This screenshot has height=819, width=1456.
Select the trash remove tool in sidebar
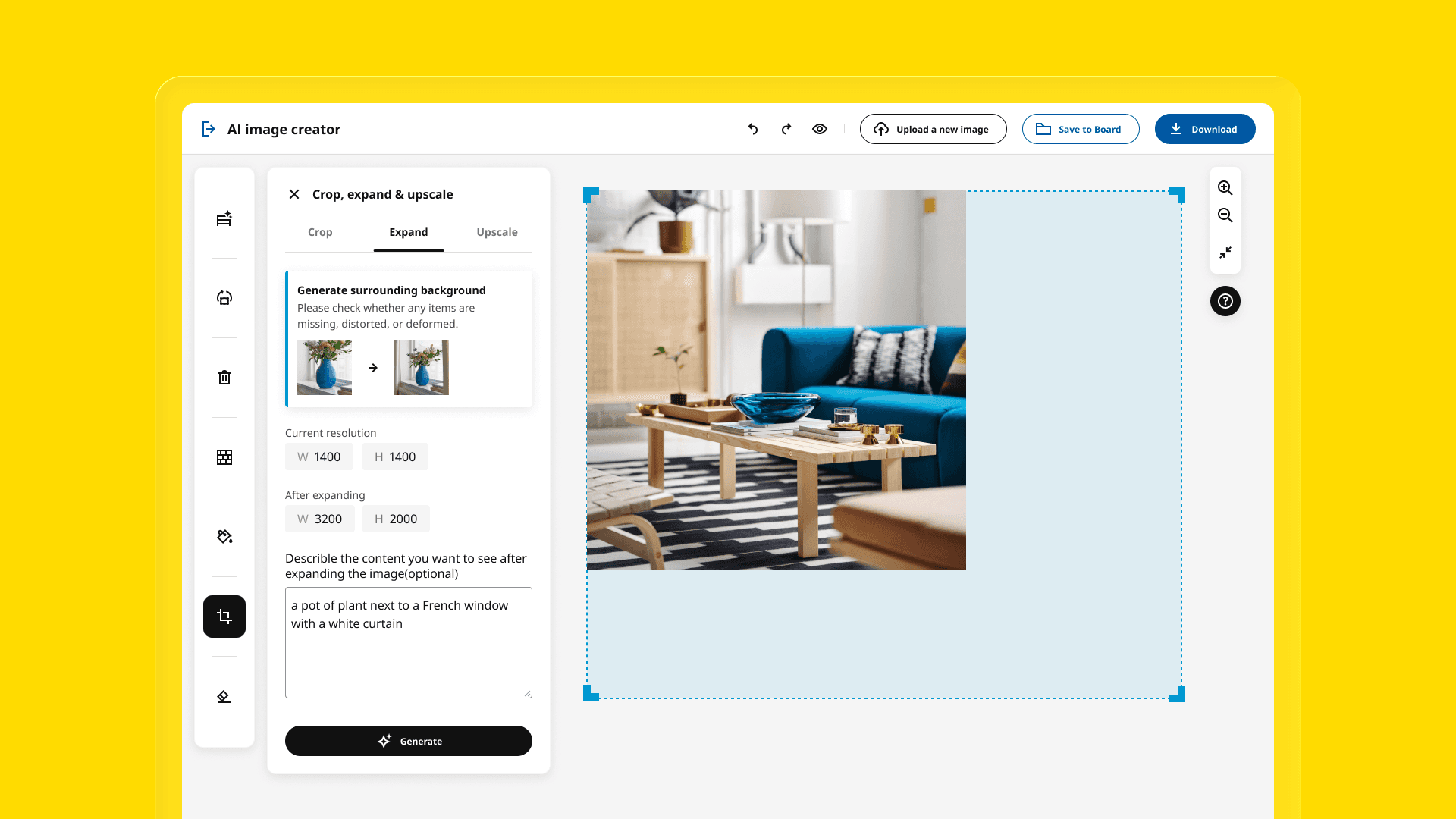click(x=224, y=378)
